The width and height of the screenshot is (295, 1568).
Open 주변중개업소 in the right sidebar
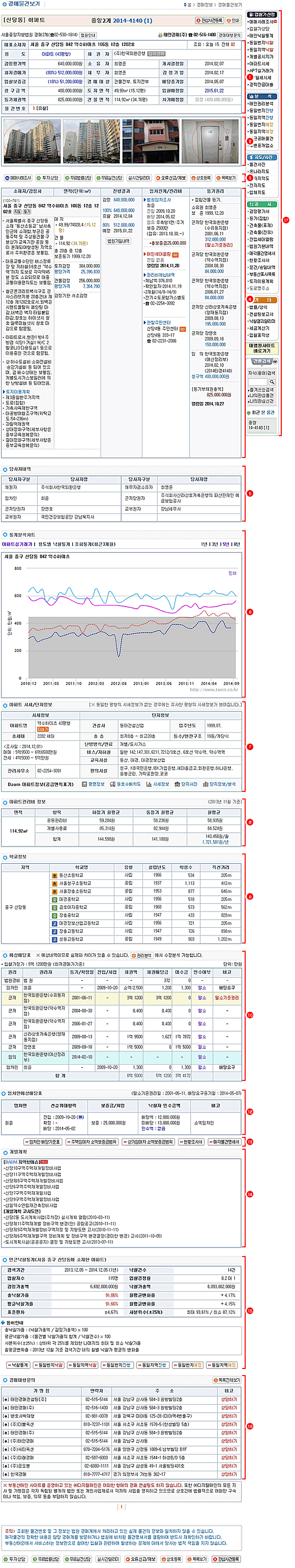pyautogui.click(x=260, y=146)
